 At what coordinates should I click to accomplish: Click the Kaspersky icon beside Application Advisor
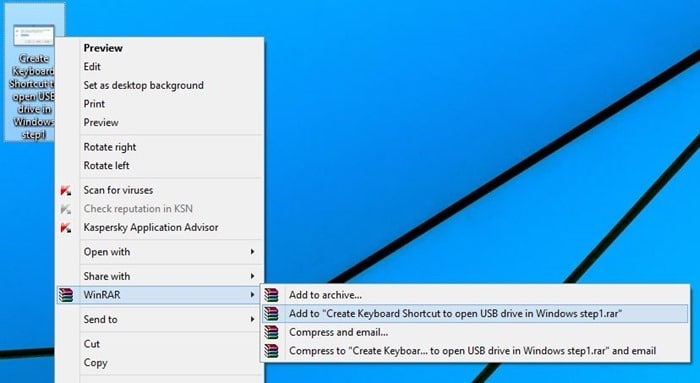point(66,228)
